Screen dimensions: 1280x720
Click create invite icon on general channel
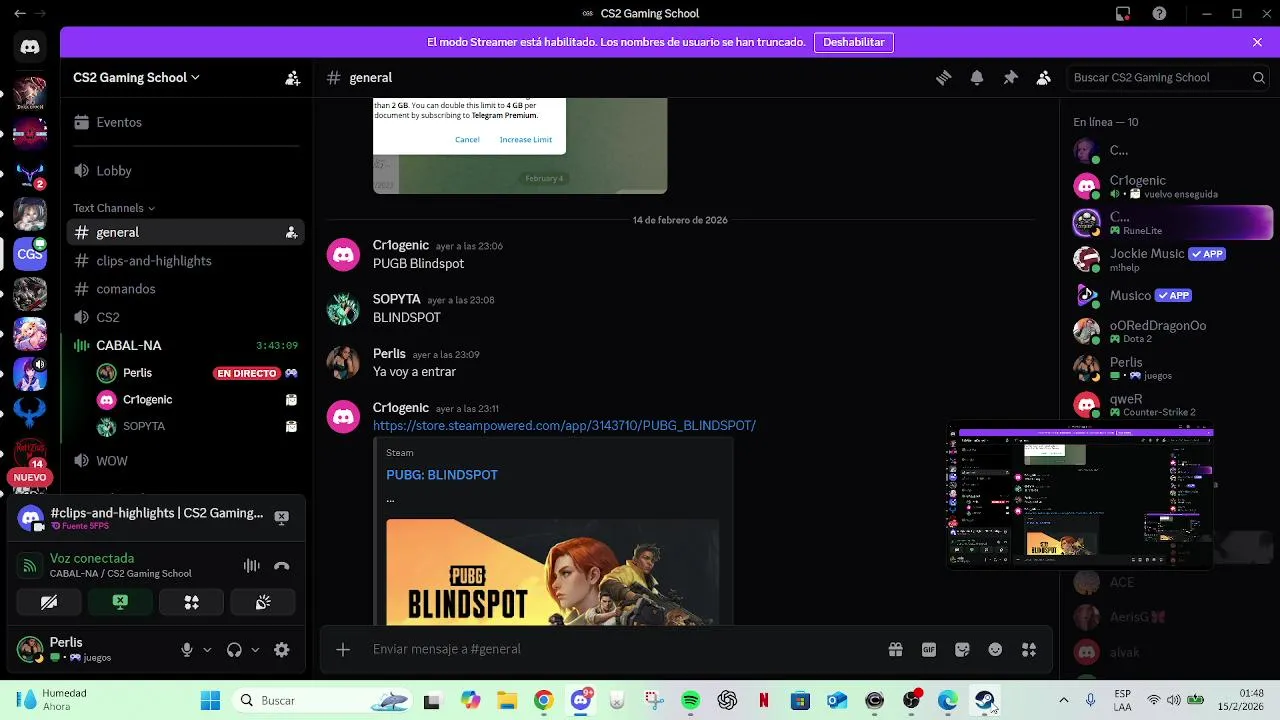(x=291, y=232)
